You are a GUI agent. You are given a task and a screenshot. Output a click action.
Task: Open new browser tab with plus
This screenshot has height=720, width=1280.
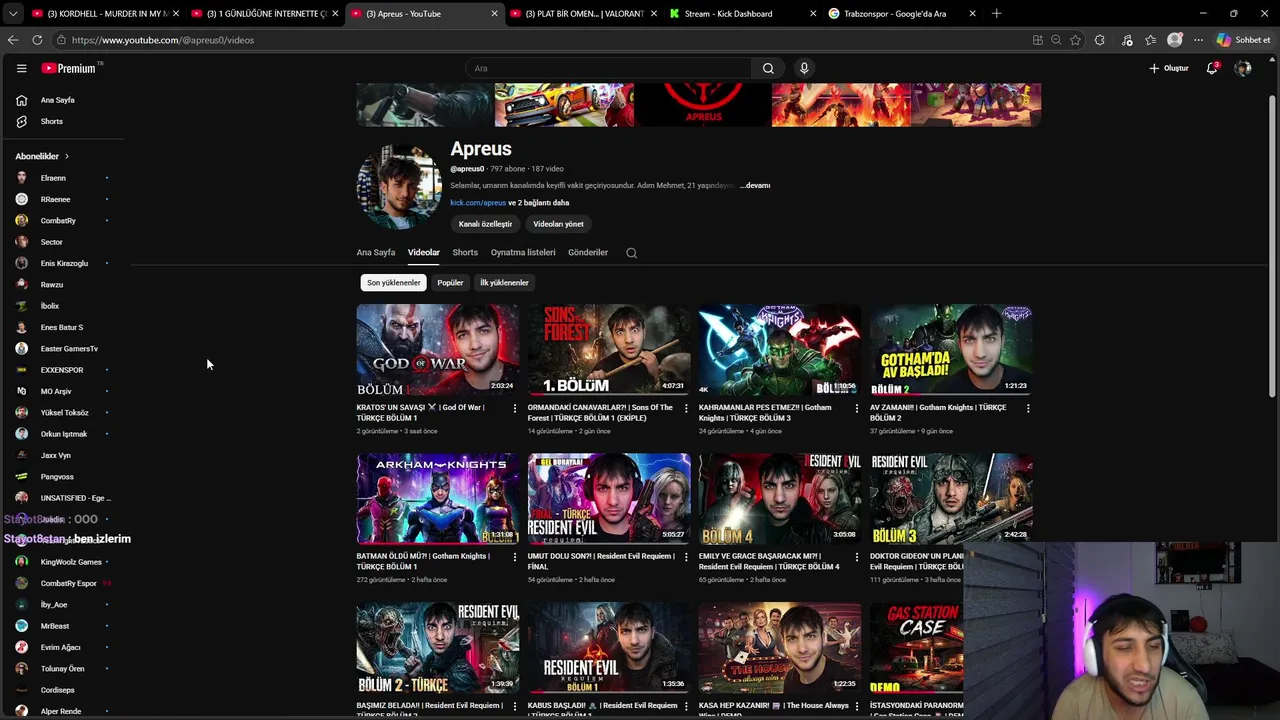click(x=996, y=14)
